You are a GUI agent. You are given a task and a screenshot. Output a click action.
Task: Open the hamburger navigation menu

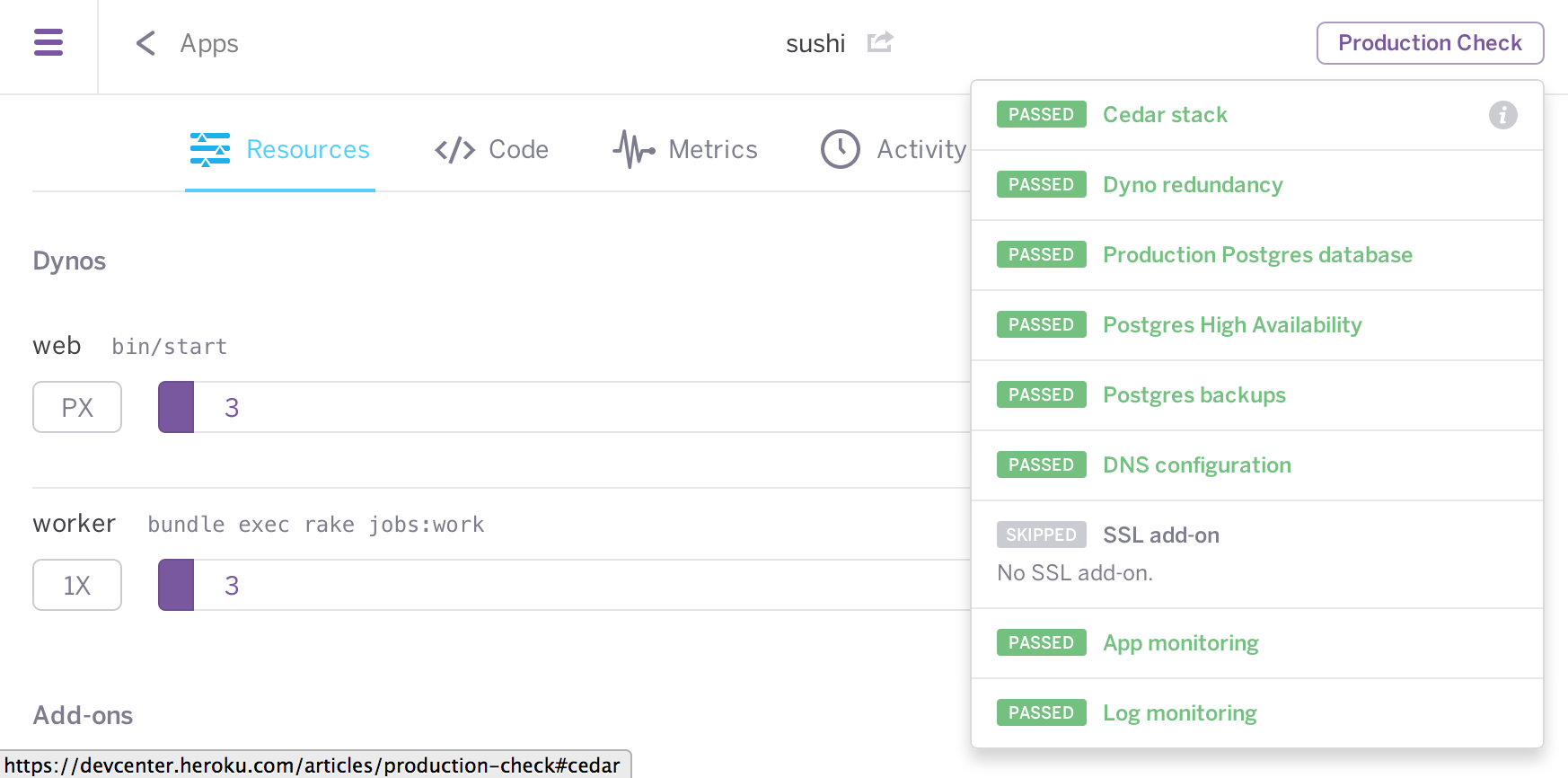48,42
